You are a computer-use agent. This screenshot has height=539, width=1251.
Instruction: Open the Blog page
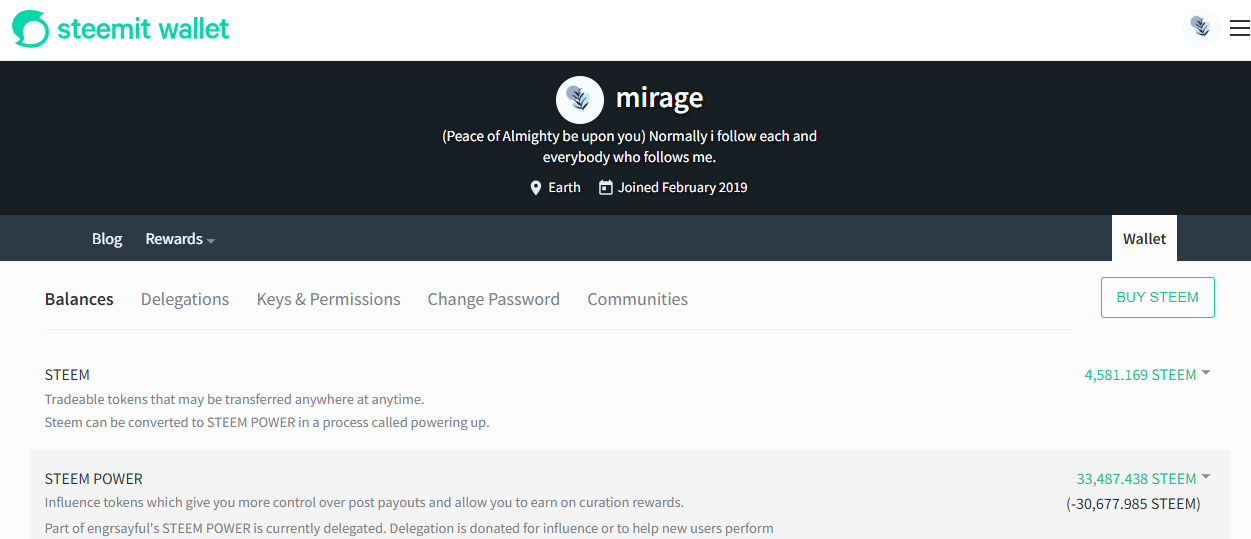(x=107, y=239)
